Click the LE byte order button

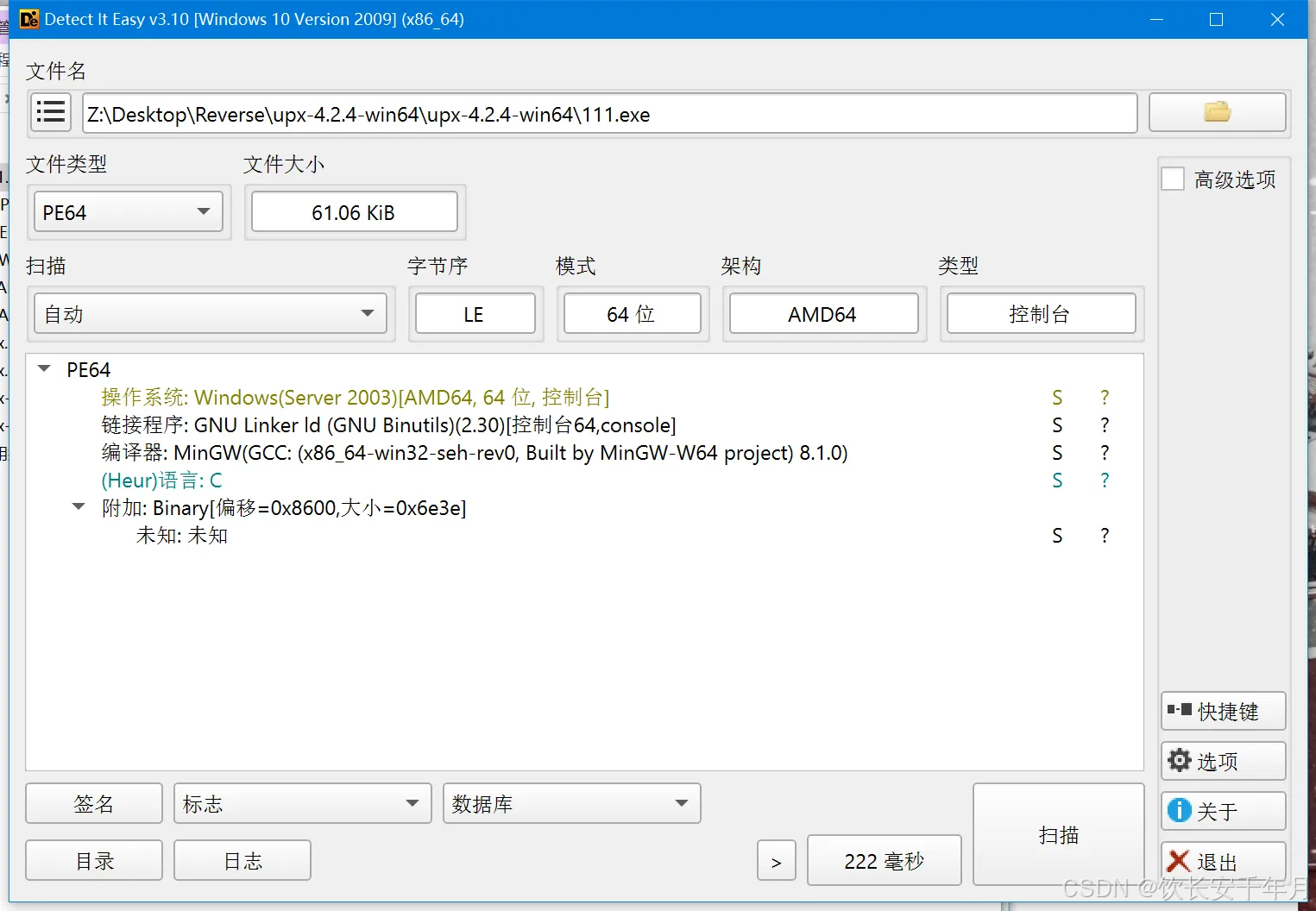(x=475, y=314)
